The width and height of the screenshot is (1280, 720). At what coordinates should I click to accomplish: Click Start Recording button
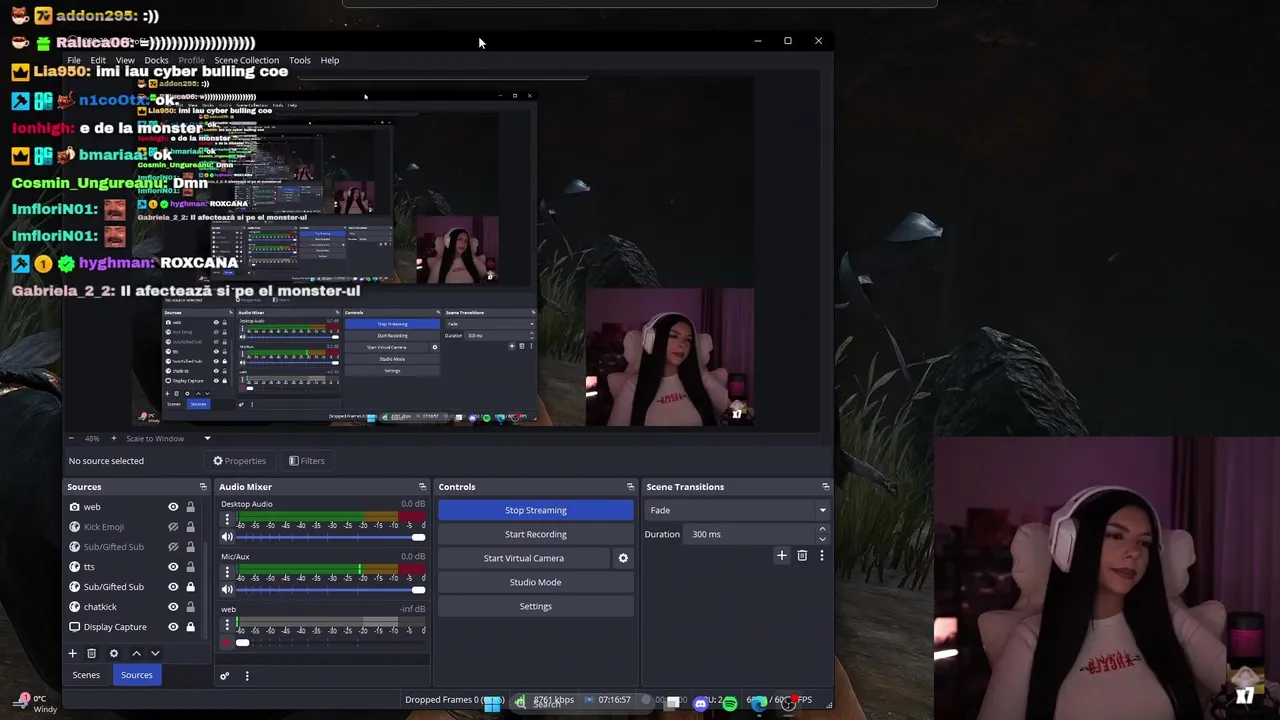(x=536, y=534)
